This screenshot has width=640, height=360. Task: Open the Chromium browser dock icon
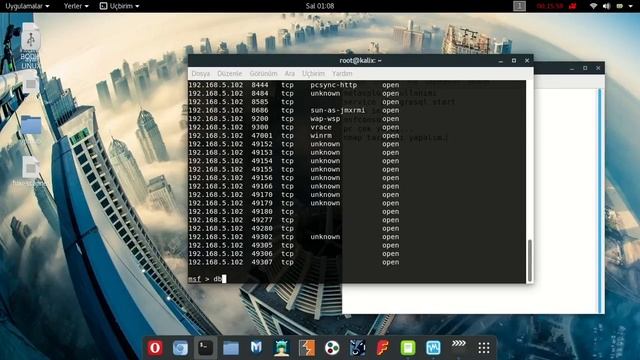[180, 348]
